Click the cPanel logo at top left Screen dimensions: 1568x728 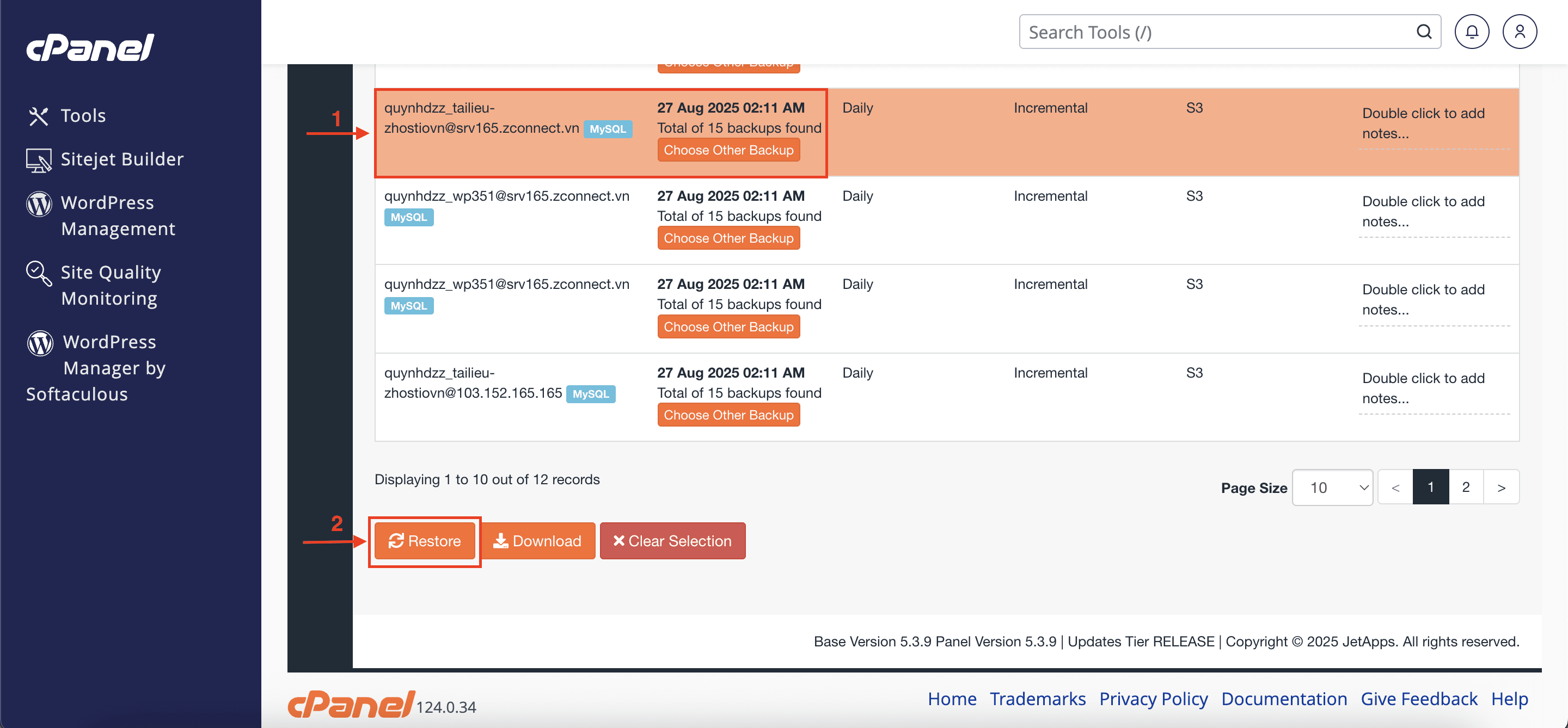coord(90,47)
